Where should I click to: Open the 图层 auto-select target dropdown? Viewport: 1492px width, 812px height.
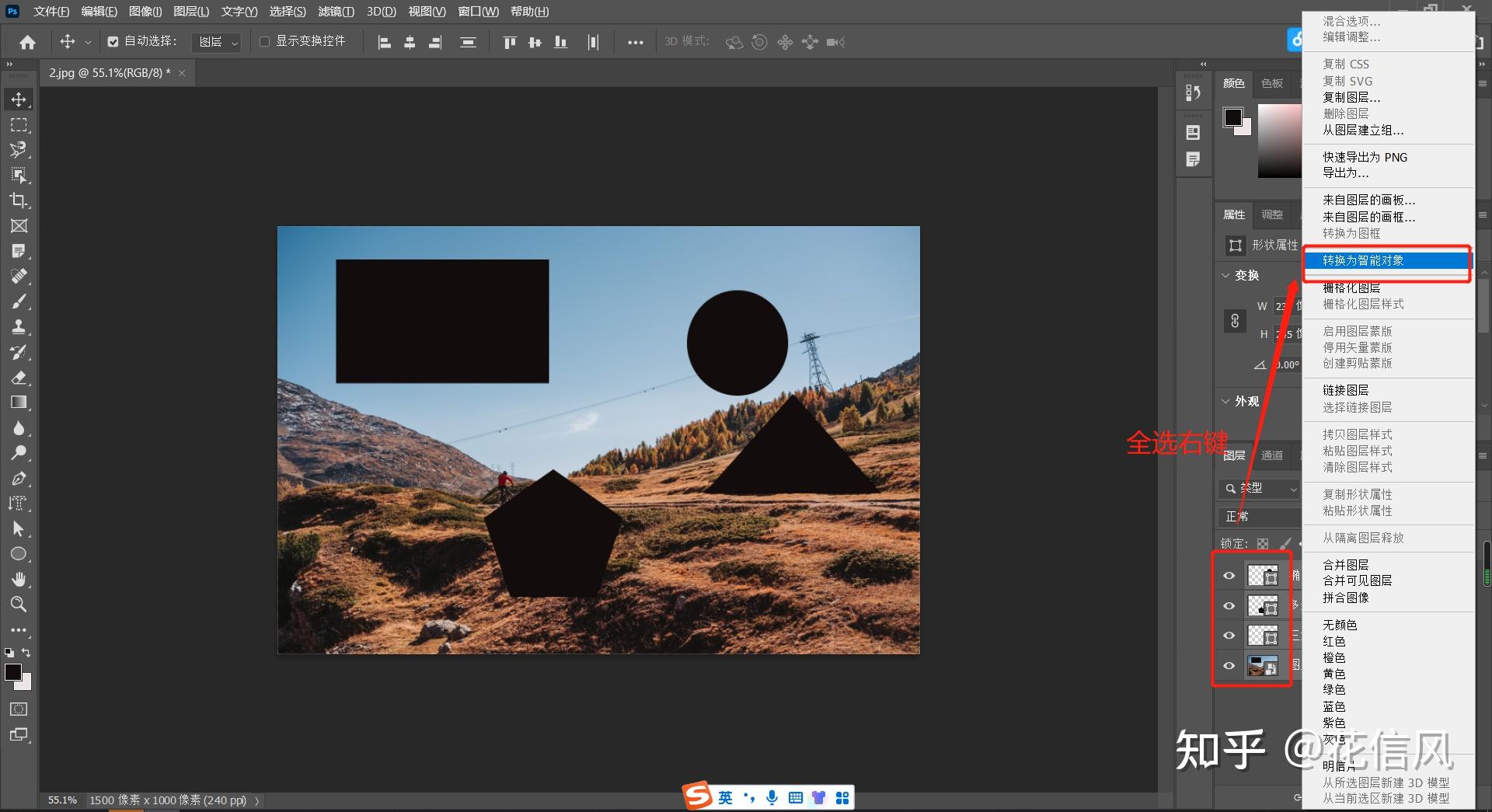point(216,42)
